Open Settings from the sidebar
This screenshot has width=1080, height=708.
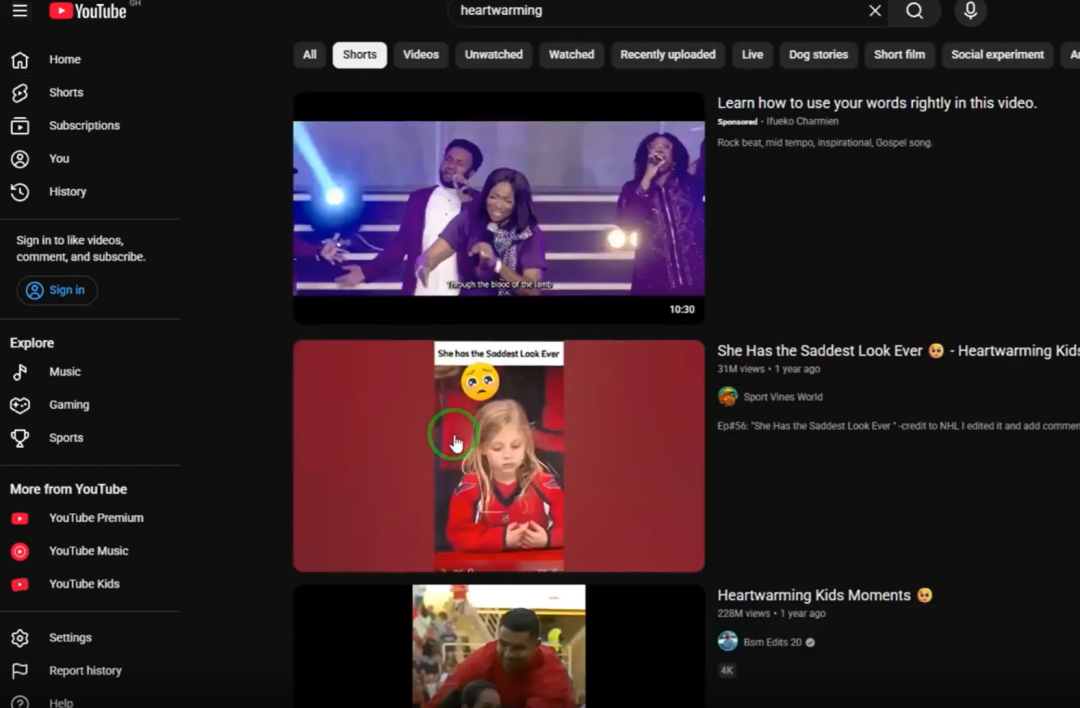click(x=70, y=638)
